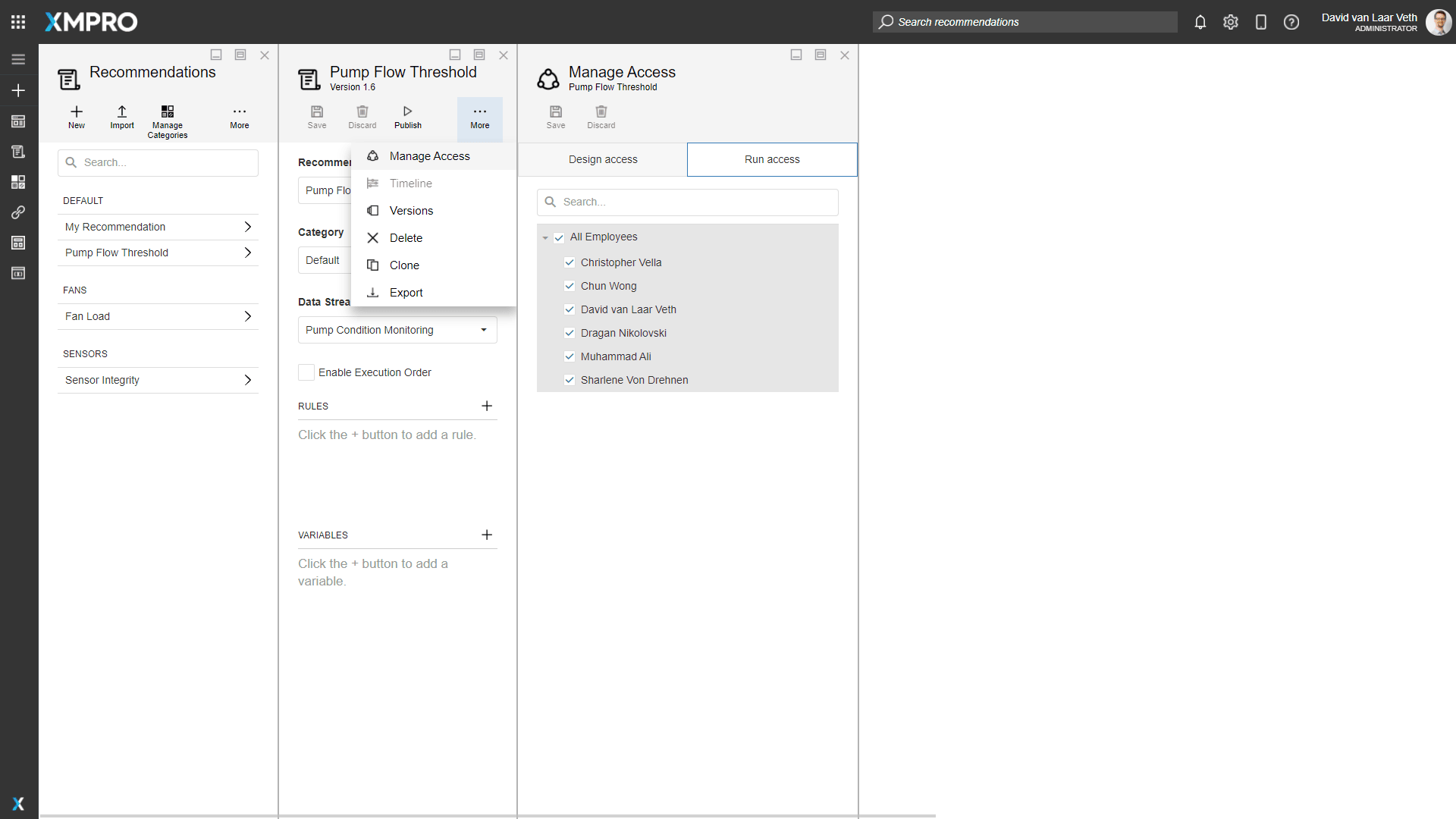Add a rule with plus icon
This screenshot has height=819, width=1456.
[487, 406]
